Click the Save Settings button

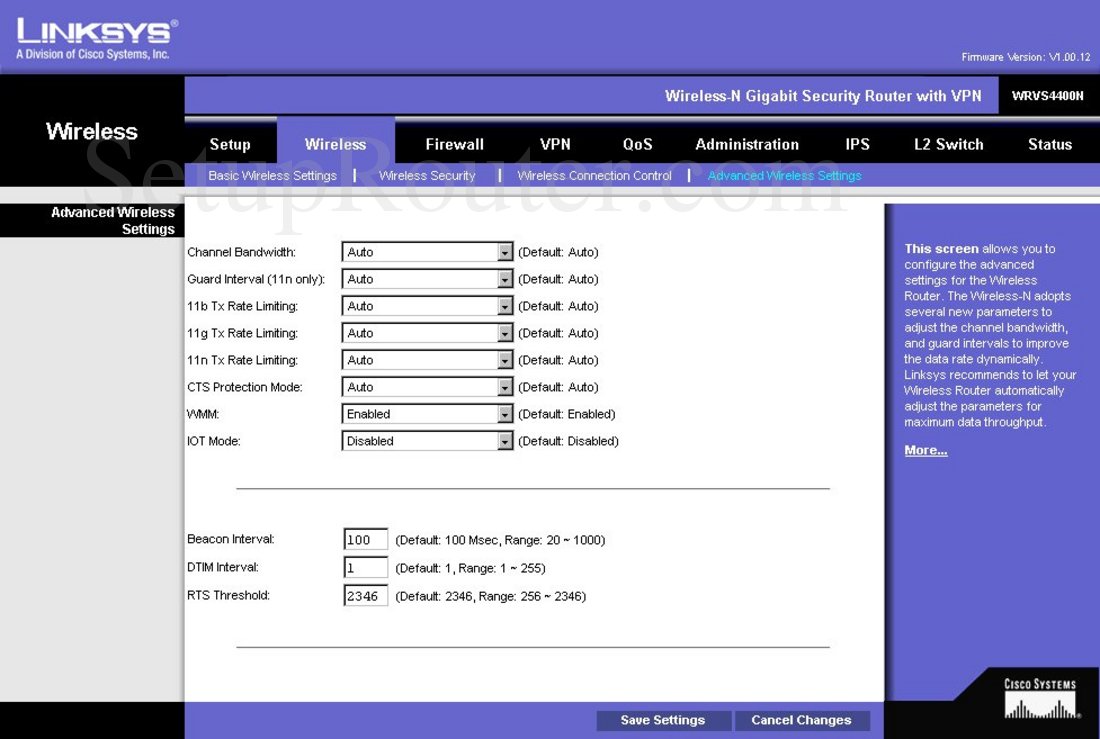[x=663, y=720]
